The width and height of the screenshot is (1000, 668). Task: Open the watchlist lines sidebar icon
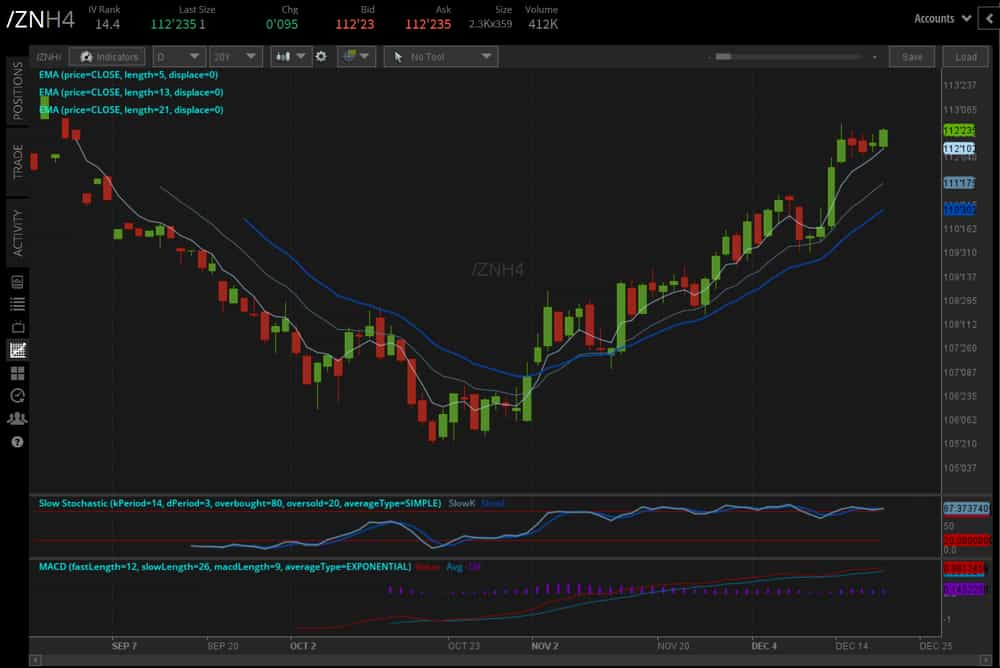[x=17, y=304]
